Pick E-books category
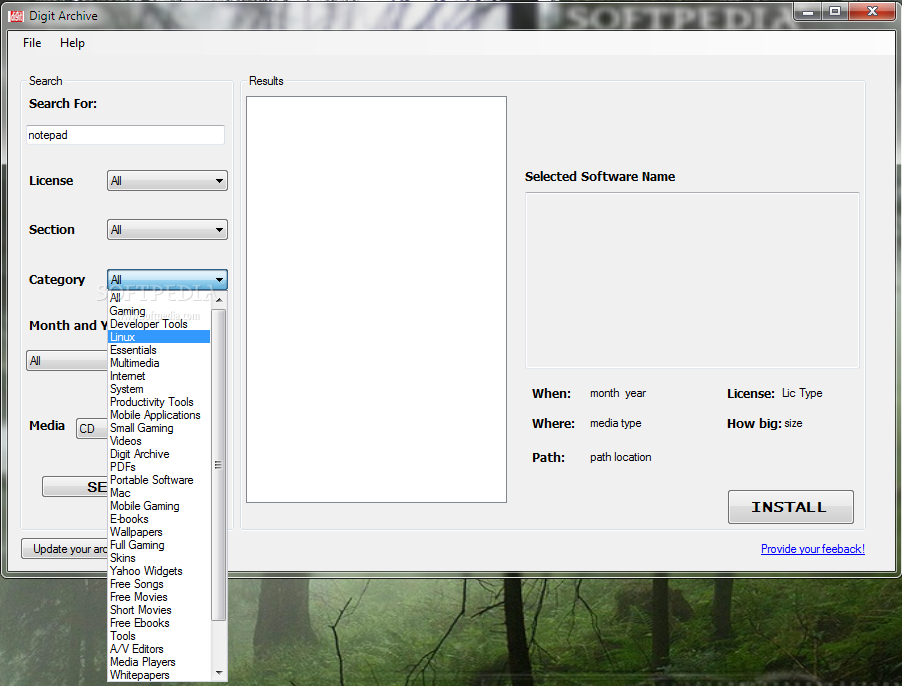 [x=159, y=519]
